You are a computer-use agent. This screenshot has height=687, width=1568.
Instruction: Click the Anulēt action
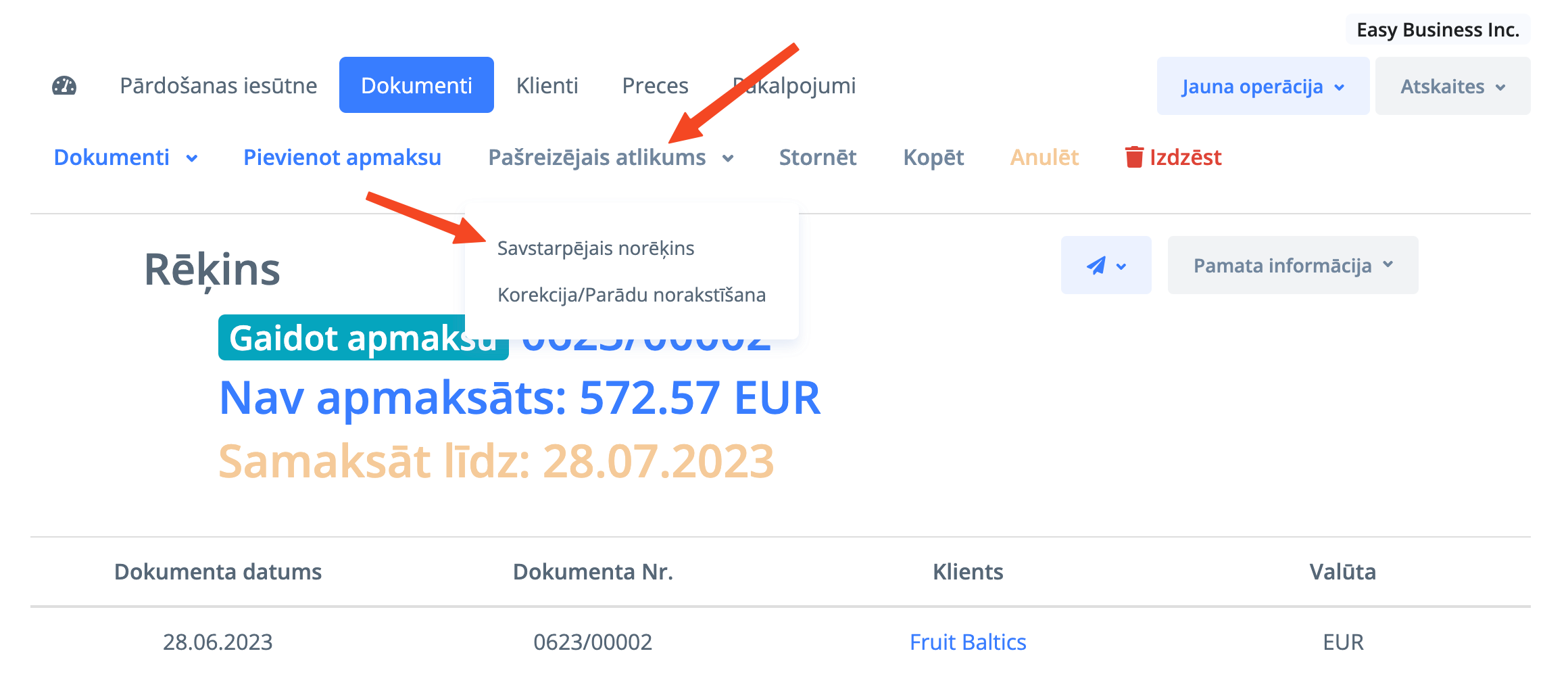pos(1044,158)
